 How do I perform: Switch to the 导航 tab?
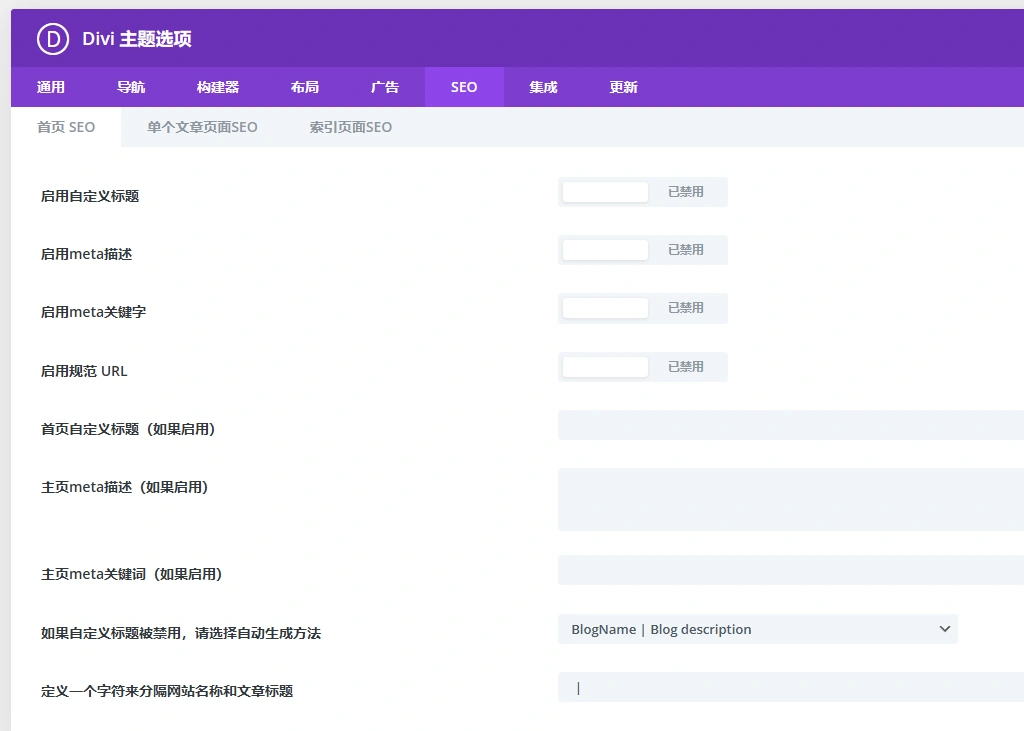[131, 87]
